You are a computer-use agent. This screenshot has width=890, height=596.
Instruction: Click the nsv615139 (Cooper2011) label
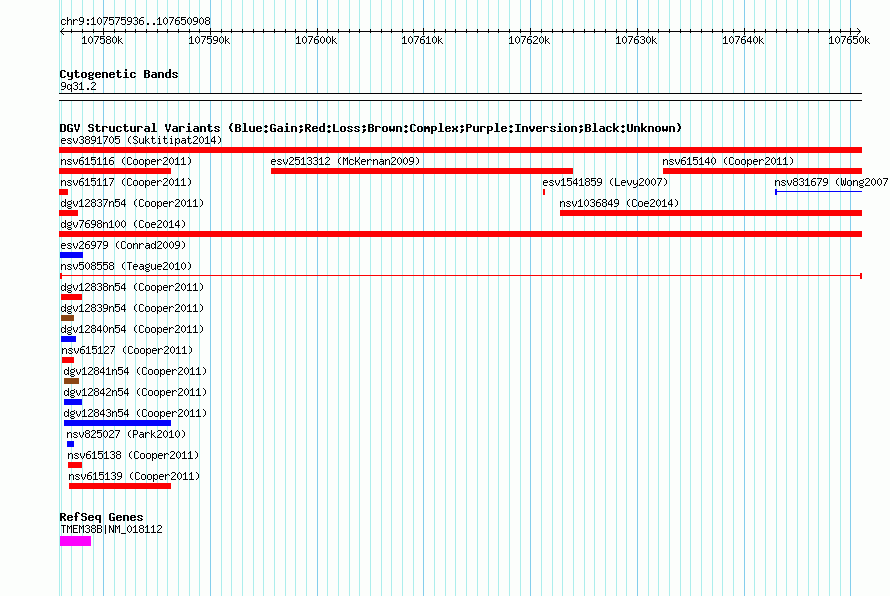(x=135, y=476)
